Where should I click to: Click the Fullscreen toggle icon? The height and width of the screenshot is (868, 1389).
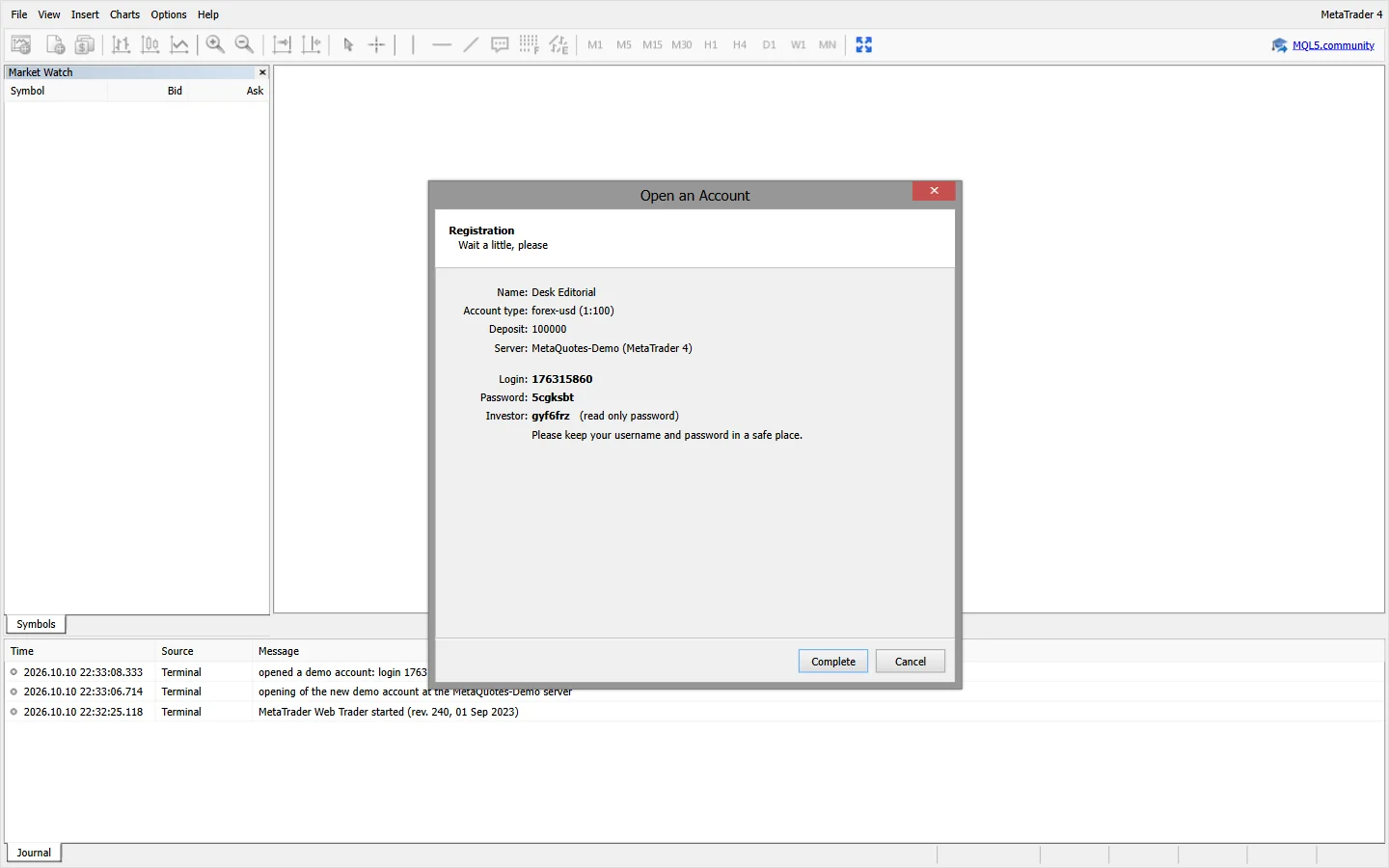[x=864, y=44]
